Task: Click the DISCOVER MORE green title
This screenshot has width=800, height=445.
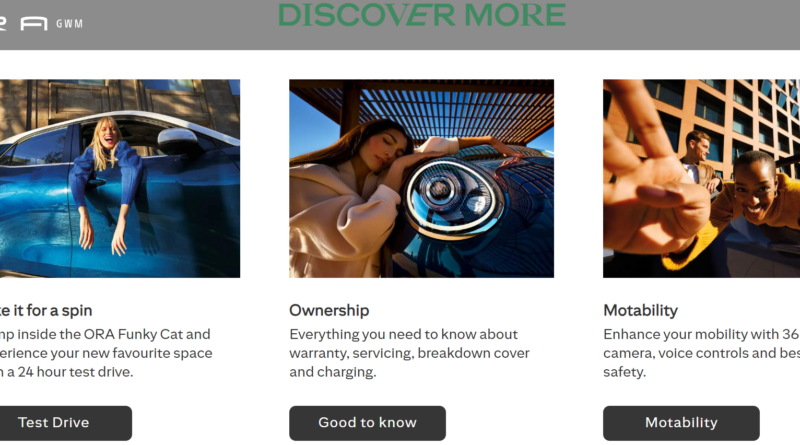Action: pyautogui.click(x=422, y=15)
